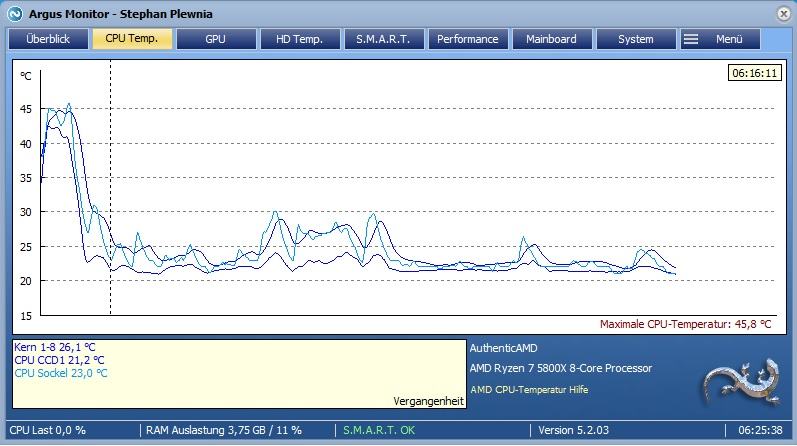Show the Performance tab

coord(468,39)
